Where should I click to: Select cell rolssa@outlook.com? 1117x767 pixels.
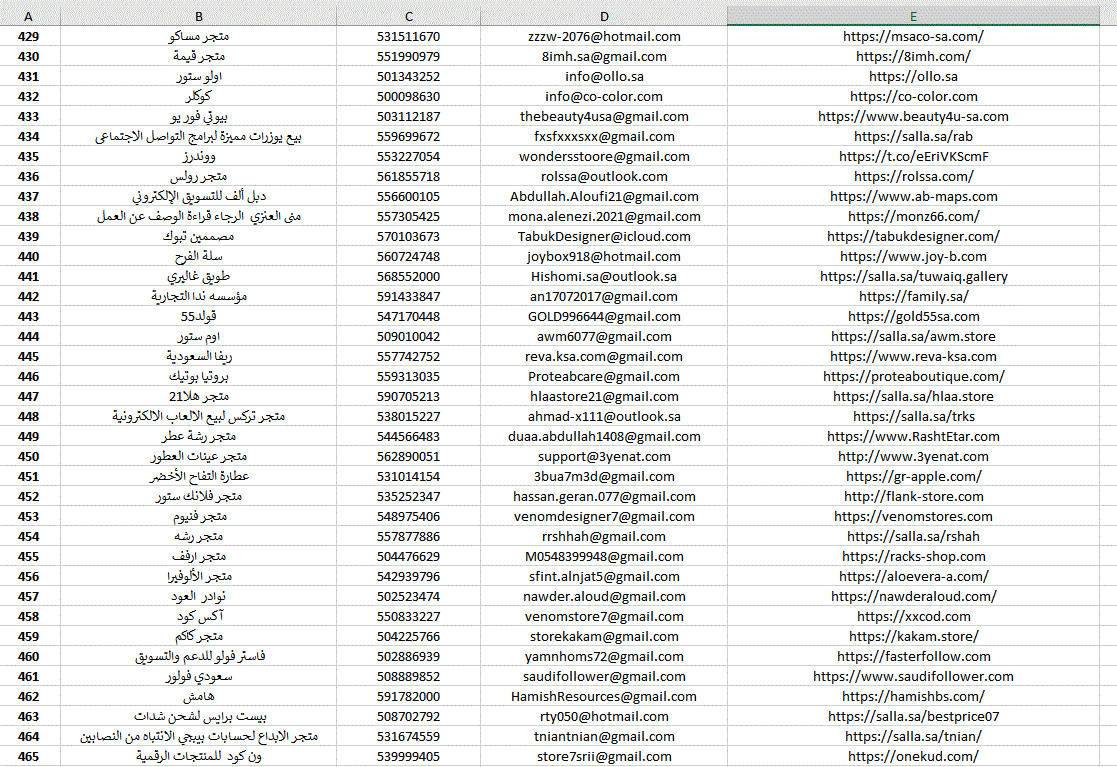point(604,176)
